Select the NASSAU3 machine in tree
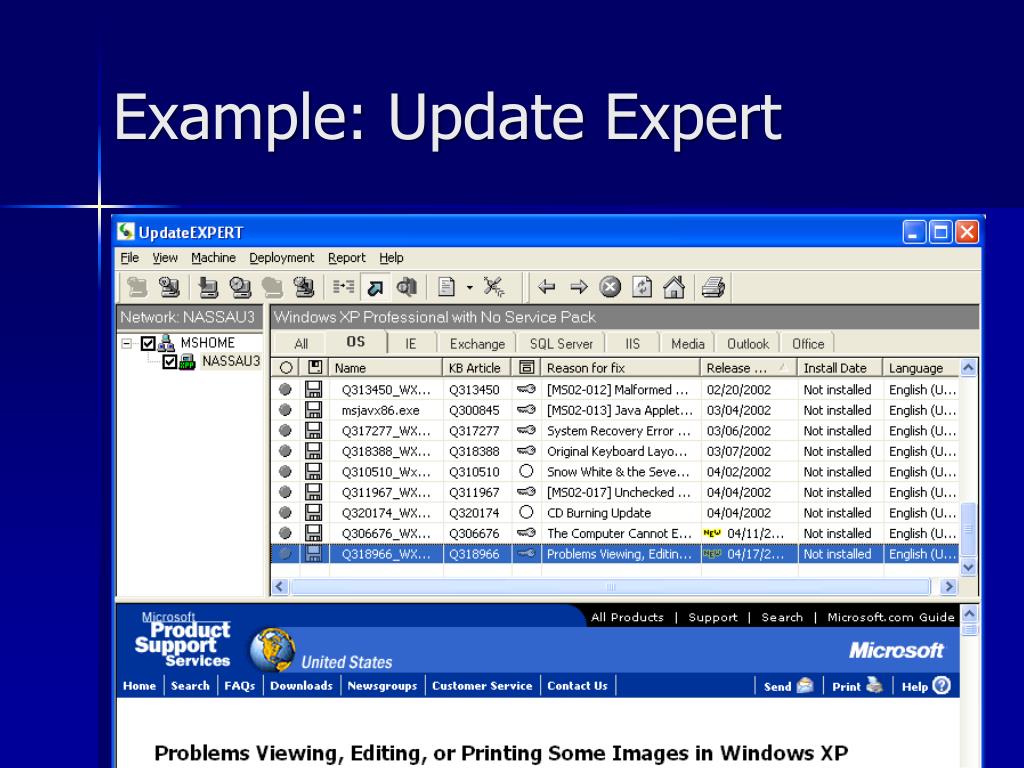The height and width of the screenshot is (768, 1024). 231,361
